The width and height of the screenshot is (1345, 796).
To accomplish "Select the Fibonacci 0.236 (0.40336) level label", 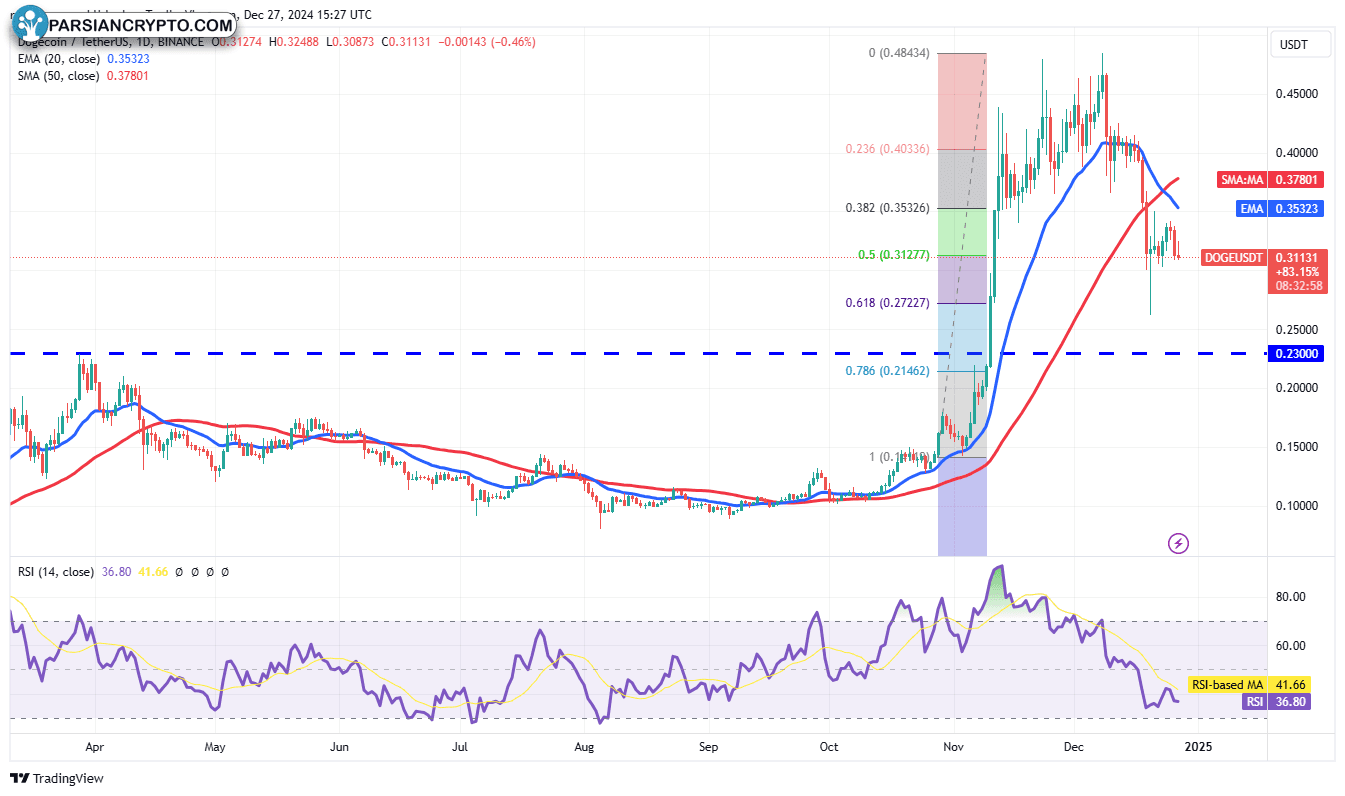I will tap(889, 149).
